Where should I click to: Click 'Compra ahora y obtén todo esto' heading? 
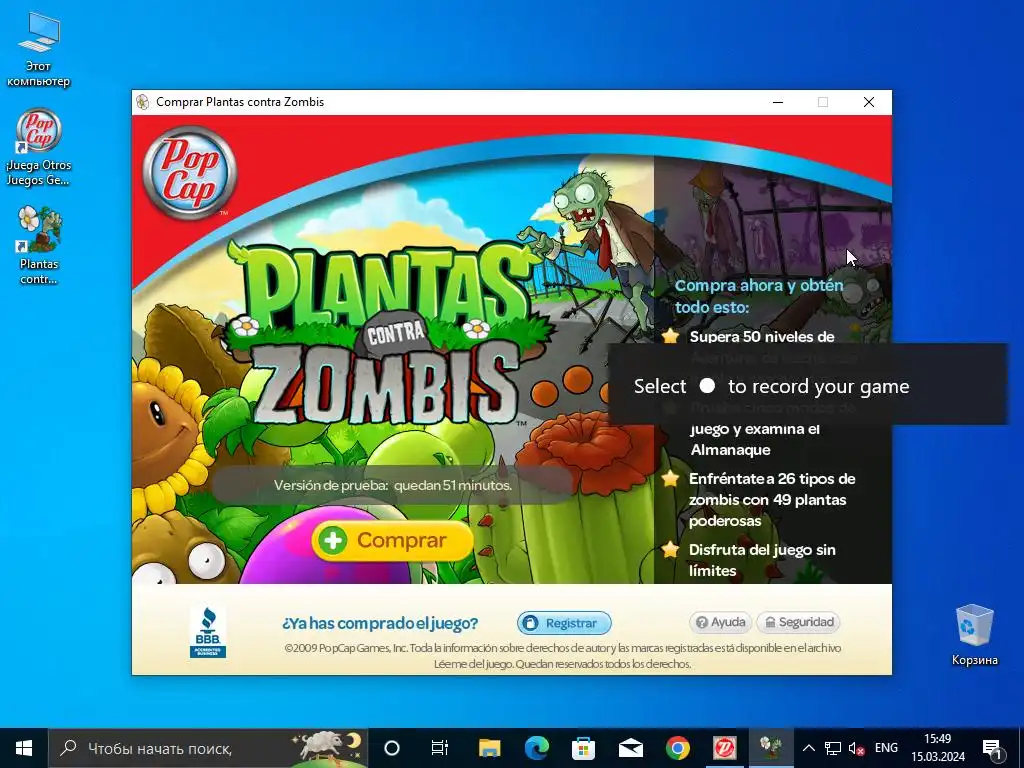pyautogui.click(x=759, y=296)
